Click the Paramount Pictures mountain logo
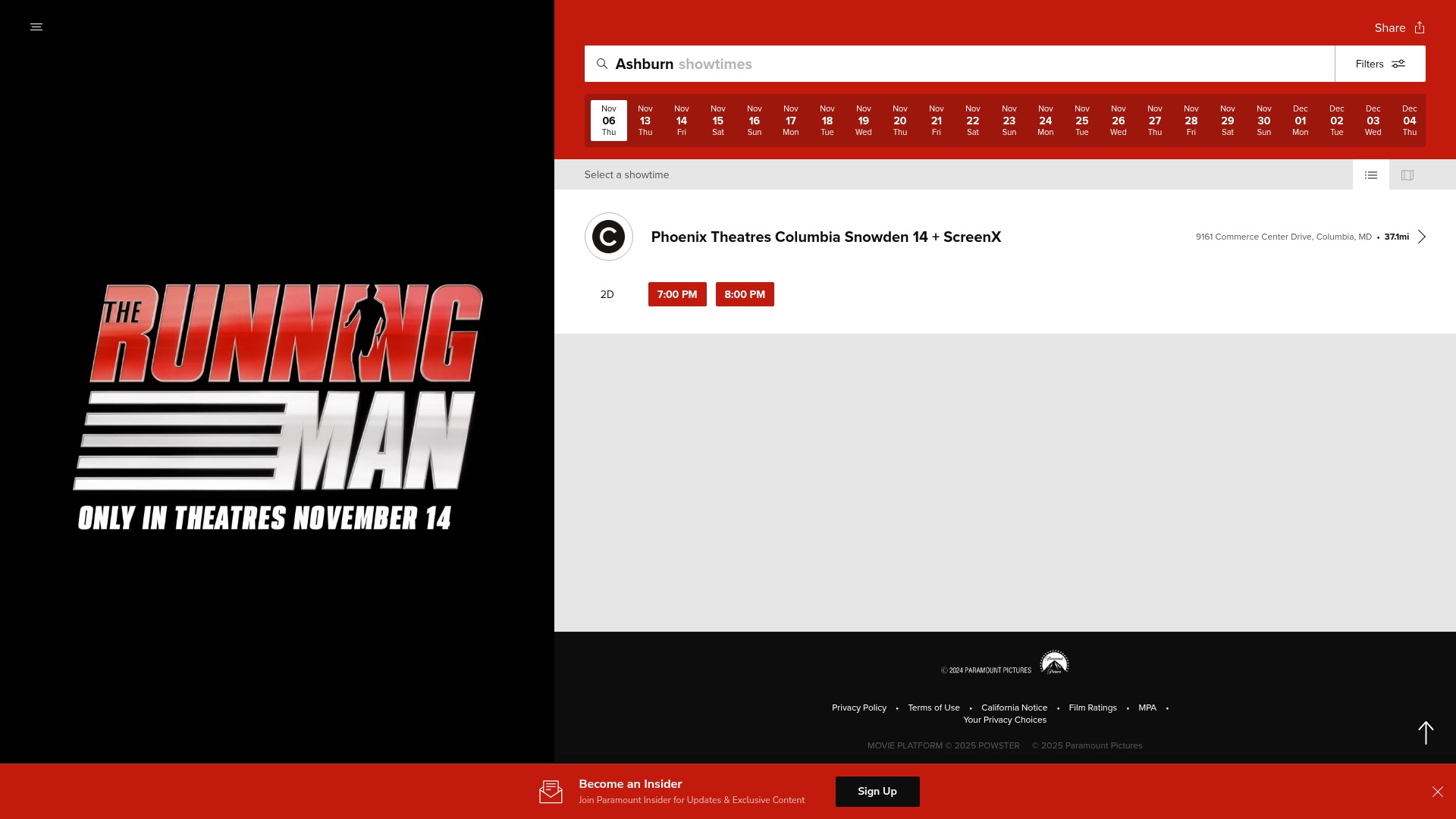The width and height of the screenshot is (1456, 819). point(1054,663)
